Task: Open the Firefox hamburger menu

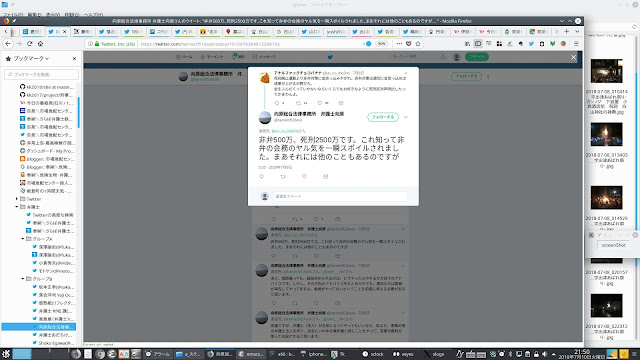Action: tap(576, 44)
